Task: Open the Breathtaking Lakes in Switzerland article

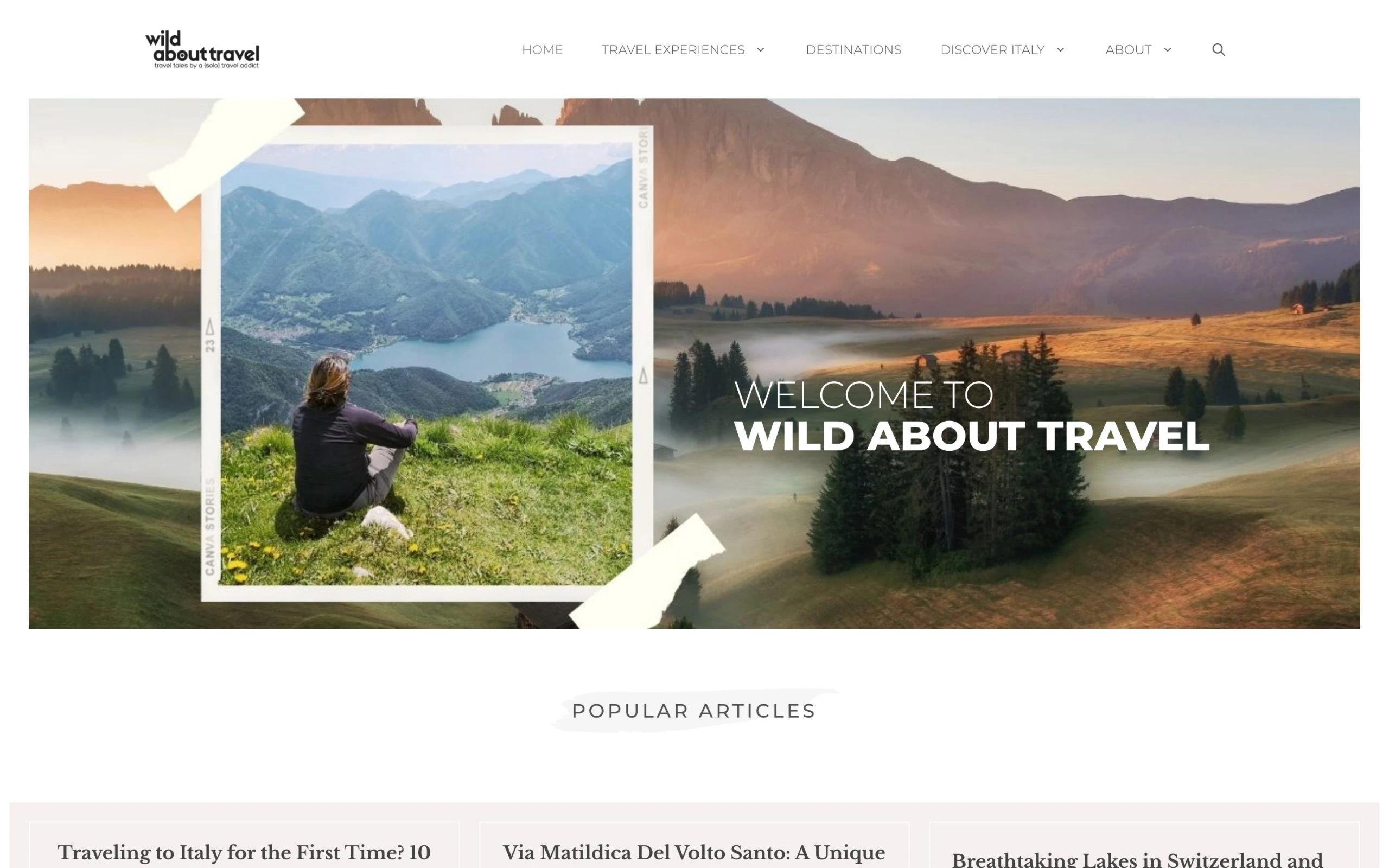Action: click(1137, 859)
